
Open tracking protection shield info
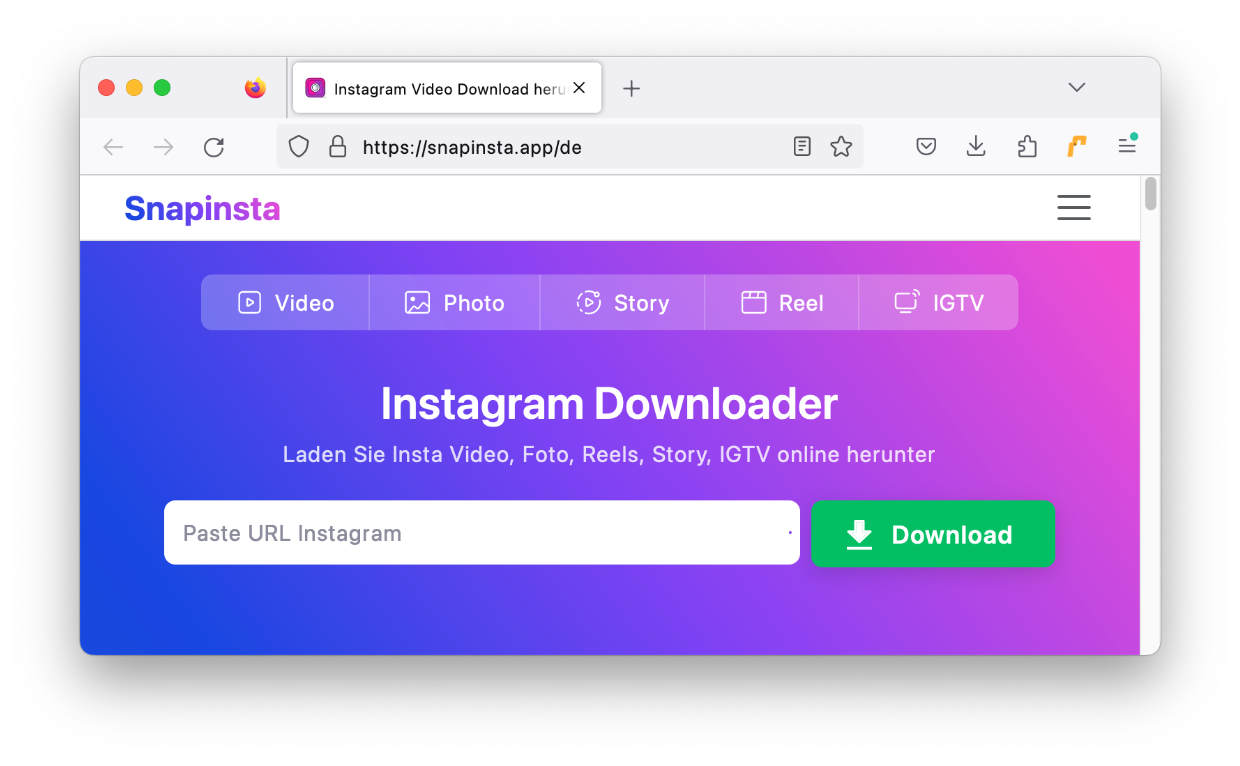[298, 147]
